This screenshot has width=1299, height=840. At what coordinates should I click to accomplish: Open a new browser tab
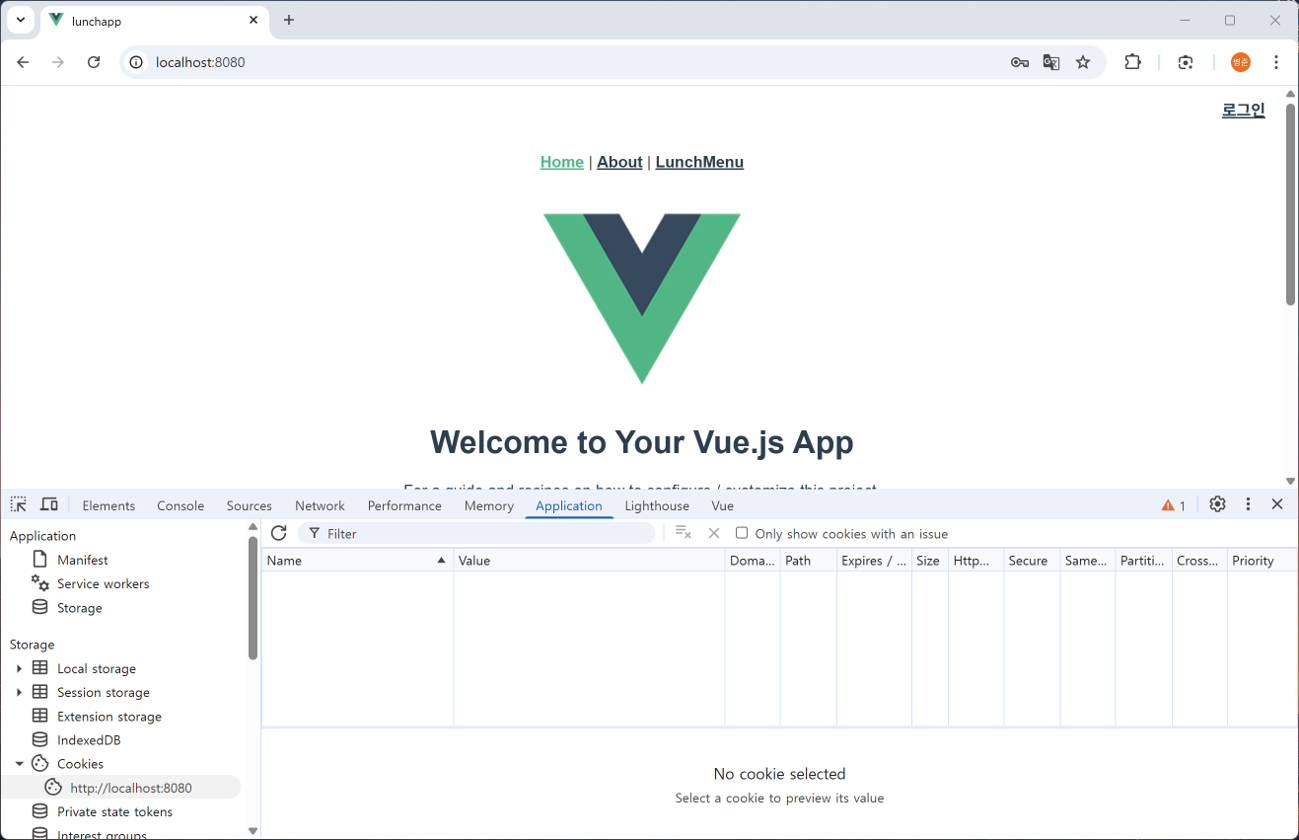click(x=289, y=20)
